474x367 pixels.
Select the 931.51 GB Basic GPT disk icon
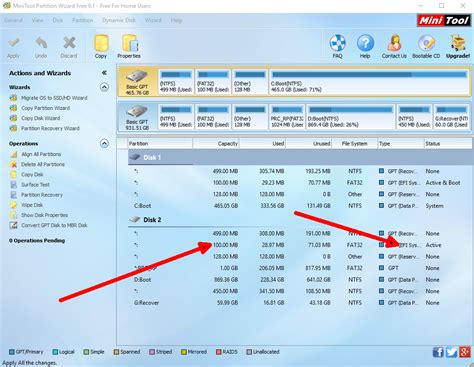pos(137,118)
